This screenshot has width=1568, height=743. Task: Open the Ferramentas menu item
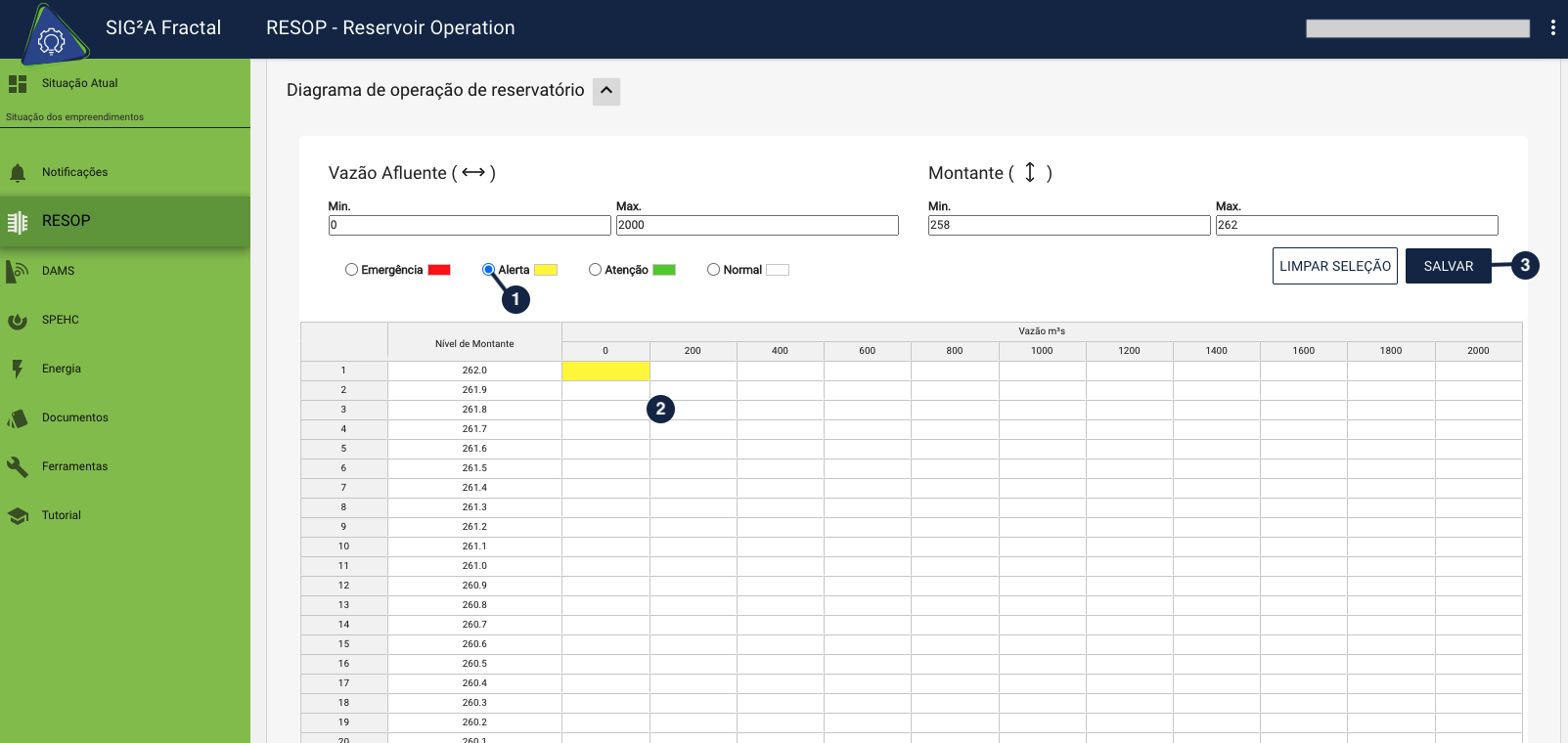(74, 466)
